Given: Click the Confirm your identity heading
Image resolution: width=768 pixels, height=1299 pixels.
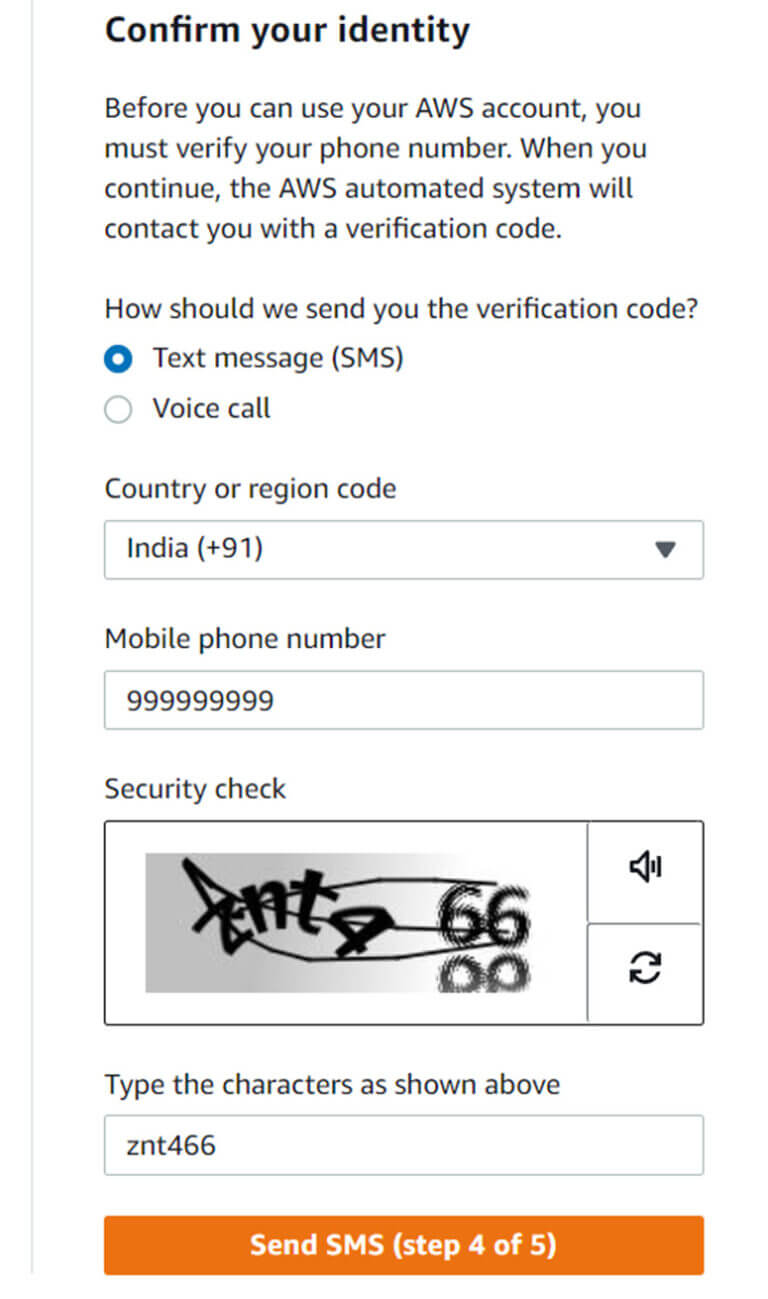Looking at the screenshot, I should pyautogui.click(x=287, y=30).
